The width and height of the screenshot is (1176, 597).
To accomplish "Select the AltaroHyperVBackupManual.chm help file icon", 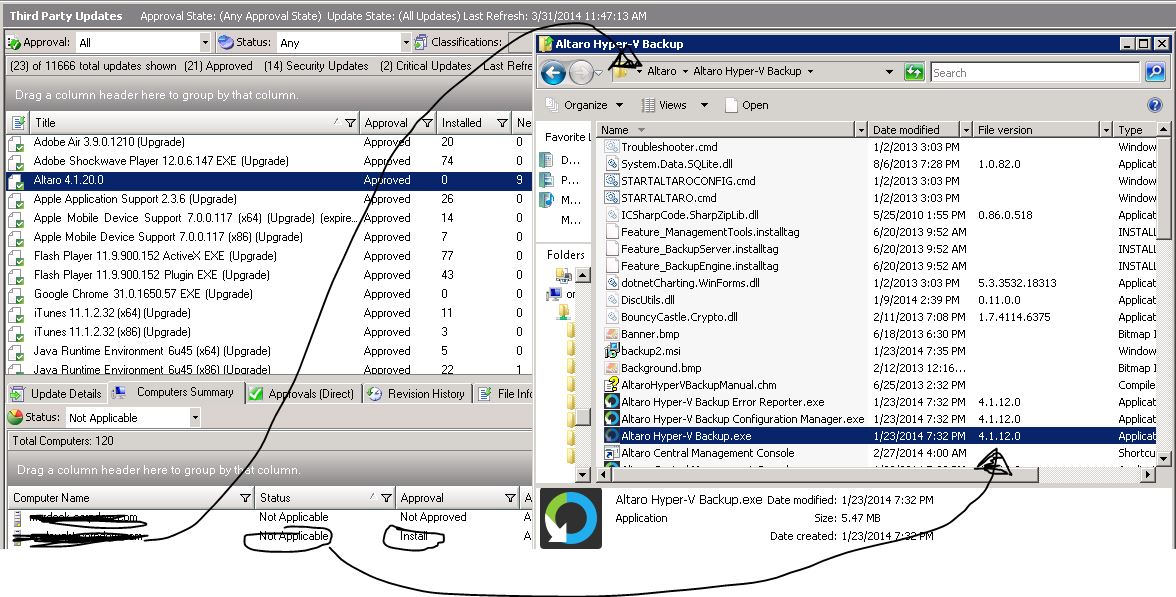I will [x=611, y=385].
